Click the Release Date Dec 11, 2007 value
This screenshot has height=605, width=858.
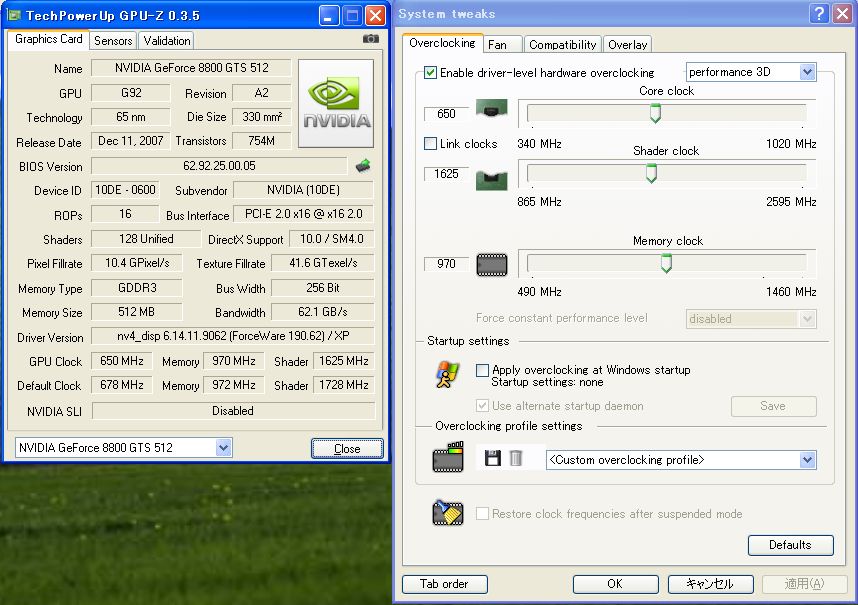(131, 141)
